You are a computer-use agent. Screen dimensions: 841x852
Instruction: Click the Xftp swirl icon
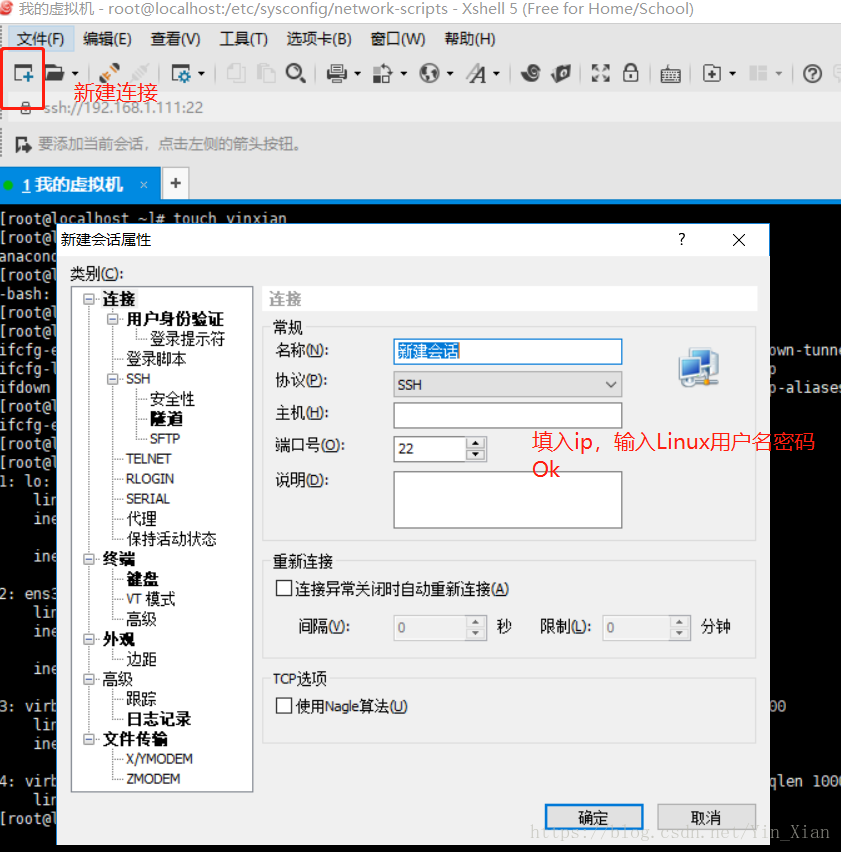coord(530,73)
